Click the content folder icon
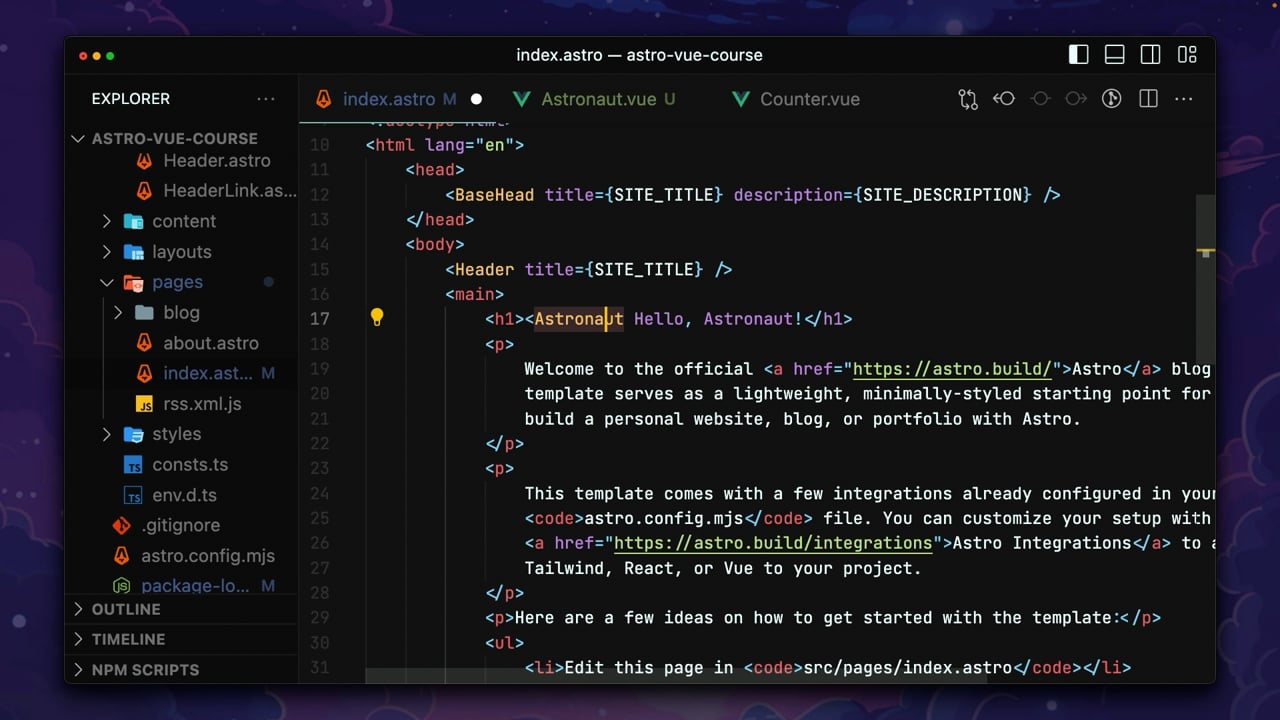 [x=133, y=221]
